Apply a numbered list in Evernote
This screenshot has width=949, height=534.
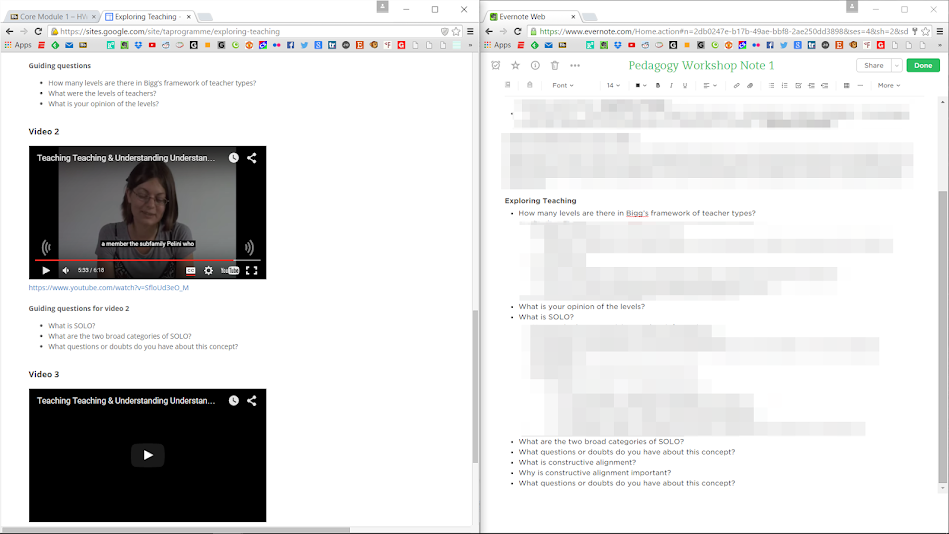(x=784, y=85)
